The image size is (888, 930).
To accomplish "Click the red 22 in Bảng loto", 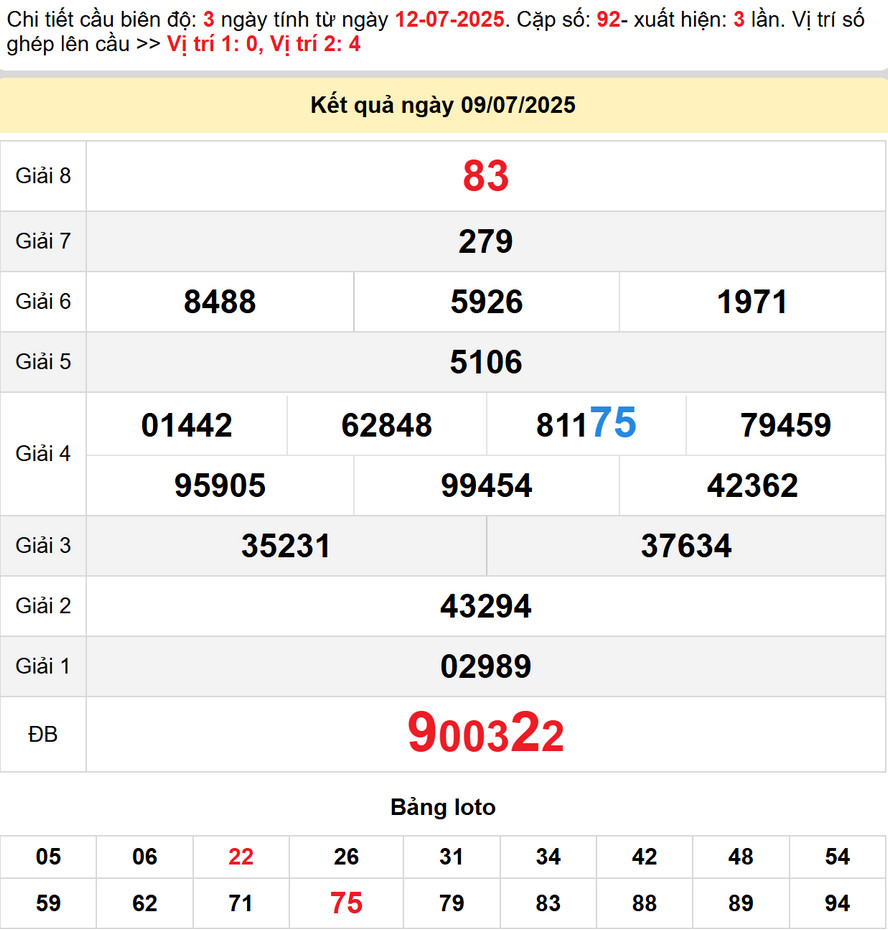I will 241,857.
